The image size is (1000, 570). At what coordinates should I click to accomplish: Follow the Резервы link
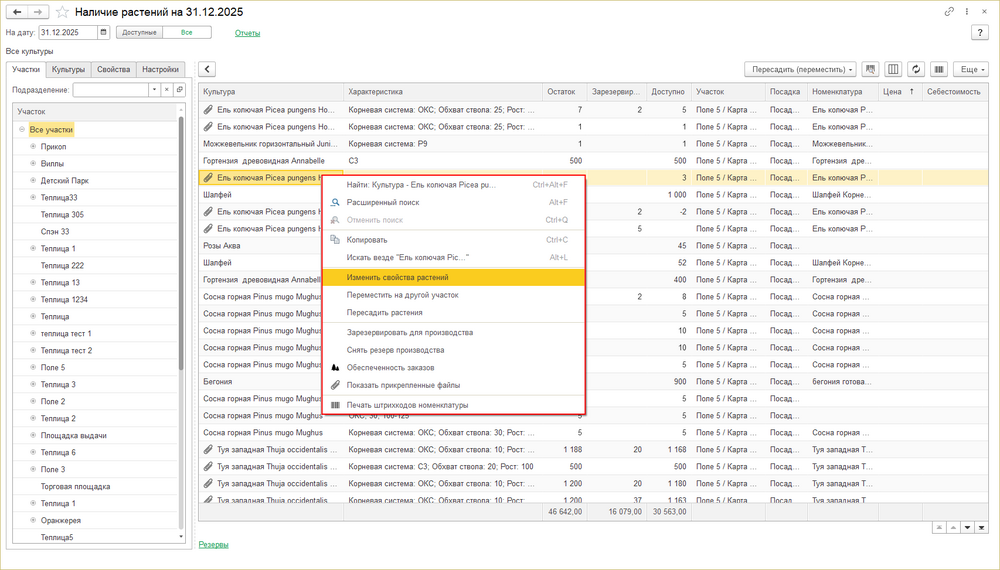pyautogui.click(x=213, y=545)
